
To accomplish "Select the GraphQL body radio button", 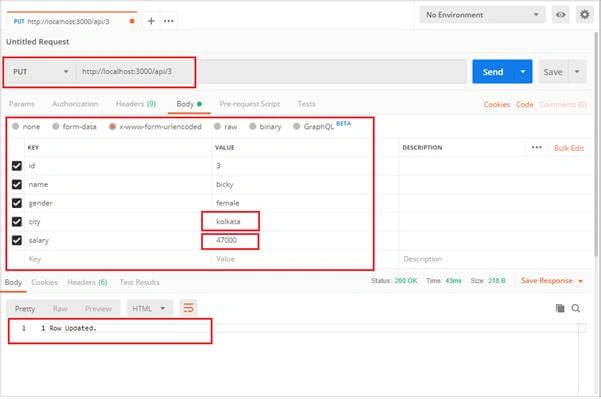I will click(x=296, y=126).
